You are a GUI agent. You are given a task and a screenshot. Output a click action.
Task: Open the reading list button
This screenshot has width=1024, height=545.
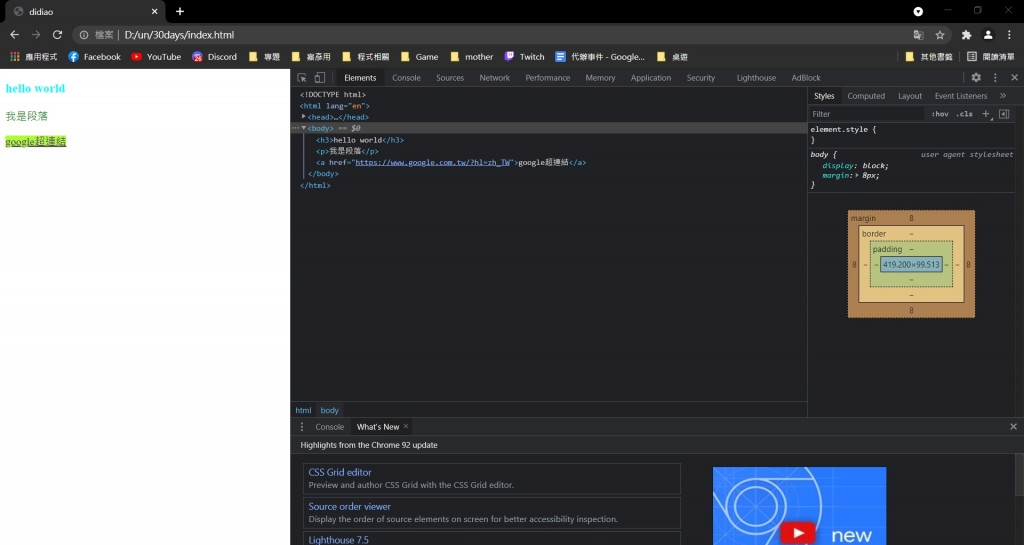pos(991,57)
